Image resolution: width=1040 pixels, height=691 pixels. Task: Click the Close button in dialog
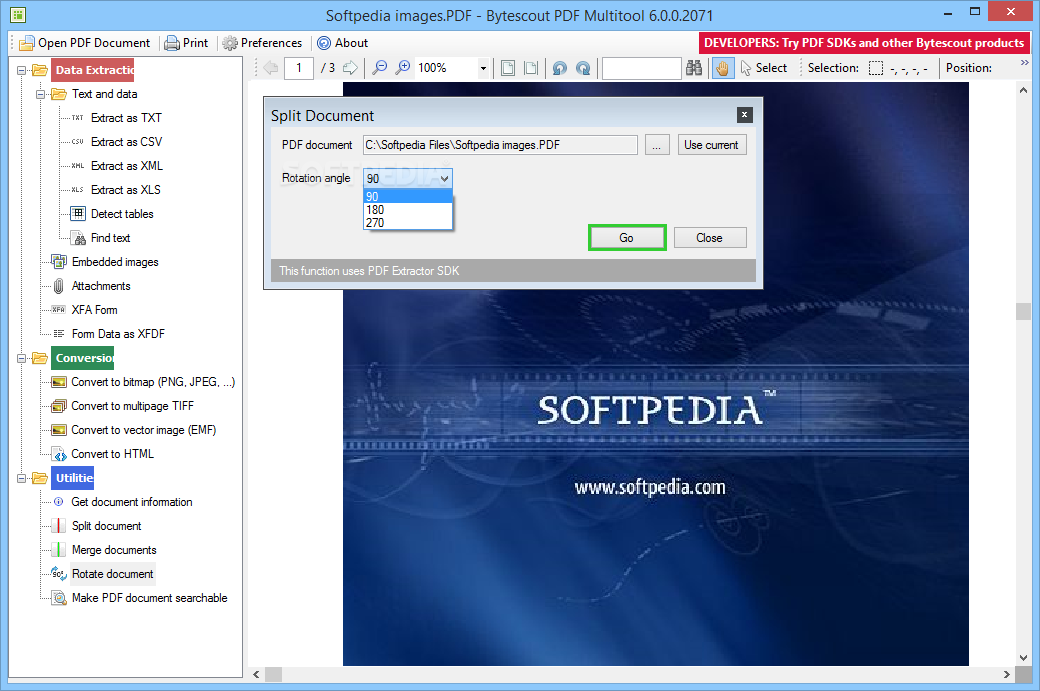(710, 237)
